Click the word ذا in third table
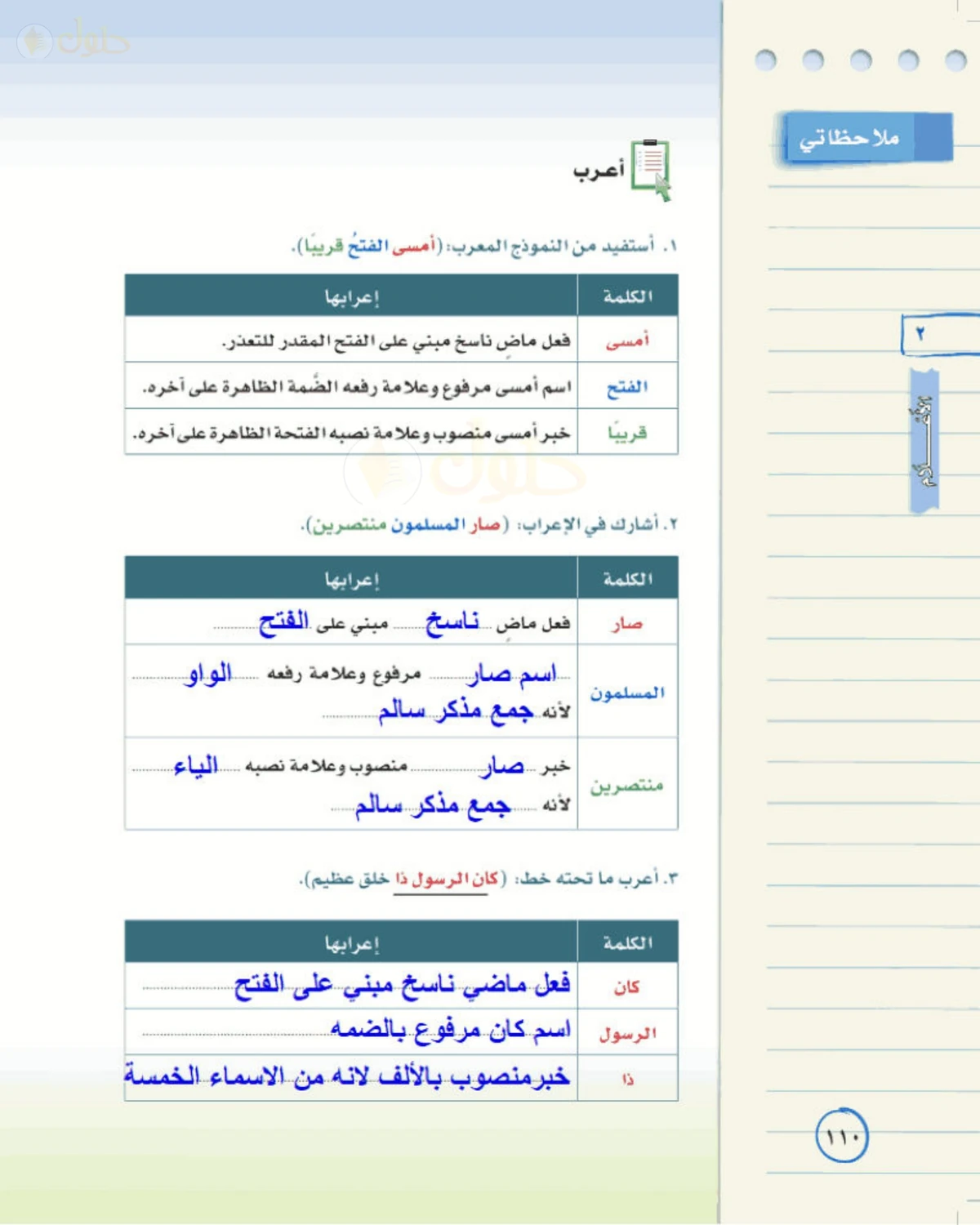 tap(627, 1080)
